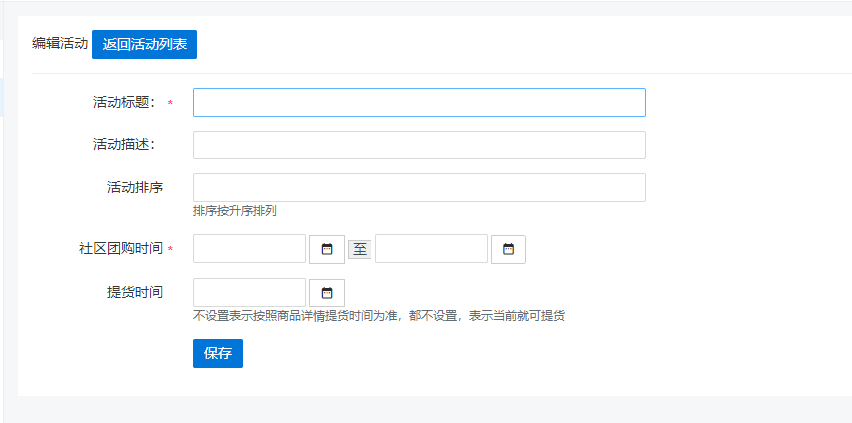Viewport: 852px width, 423px height.
Task: Open calendar for group-buy start time
Action: click(x=327, y=250)
